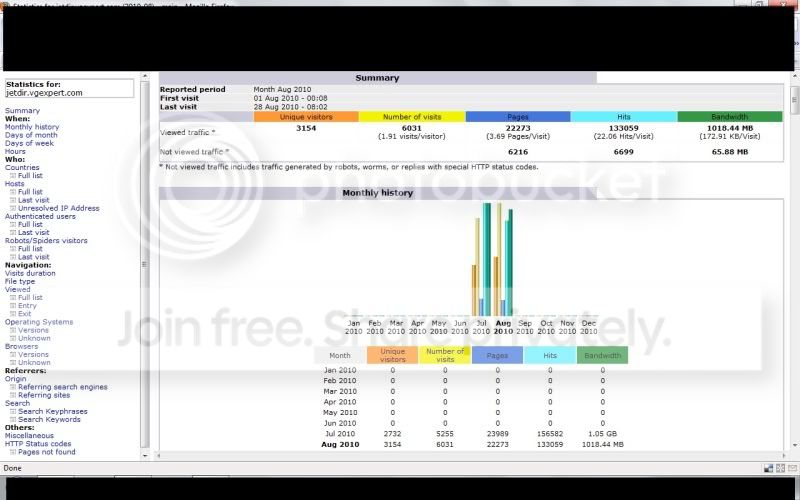
Task: Open the Monthly history link
Action: [x=32, y=127]
